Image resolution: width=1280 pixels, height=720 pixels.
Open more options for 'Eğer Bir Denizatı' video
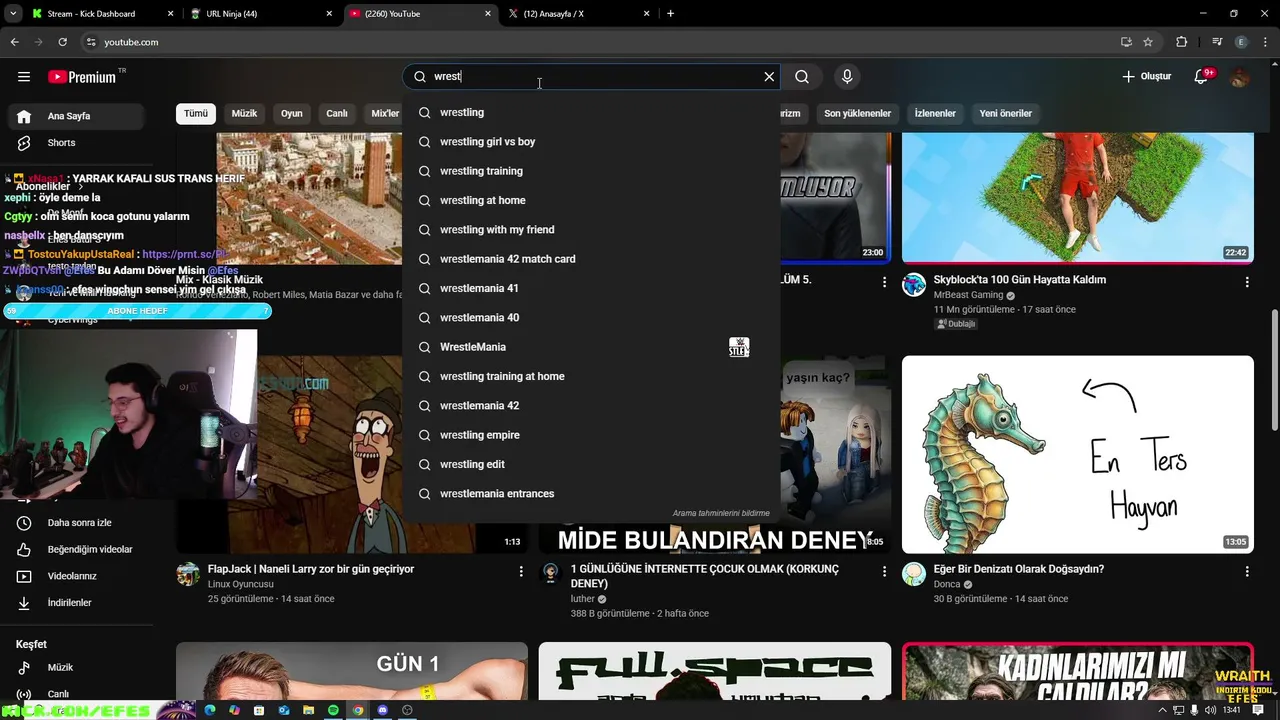pyautogui.click(x=1247, y=572)
